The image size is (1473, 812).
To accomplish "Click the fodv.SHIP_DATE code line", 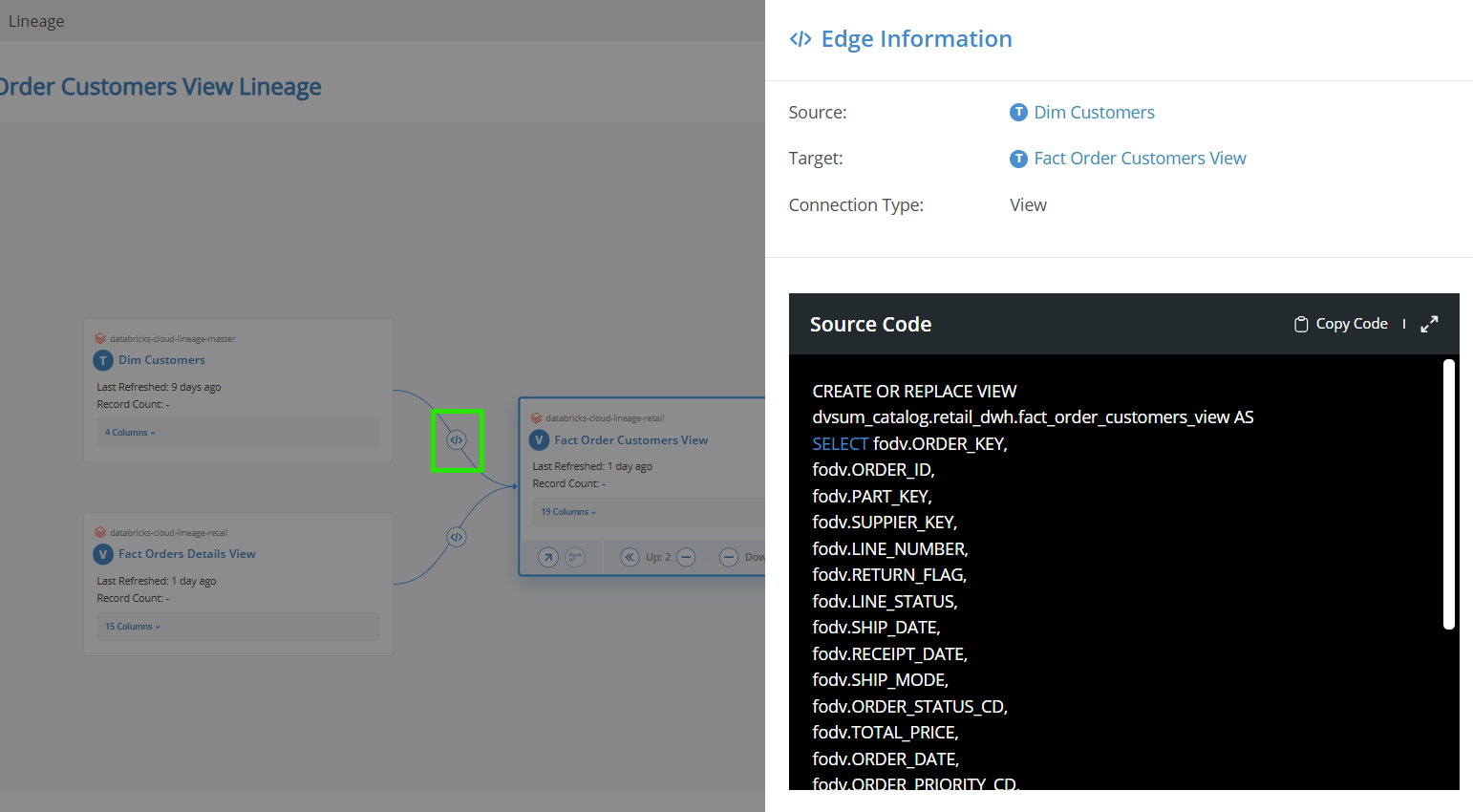I will (876, 628).
